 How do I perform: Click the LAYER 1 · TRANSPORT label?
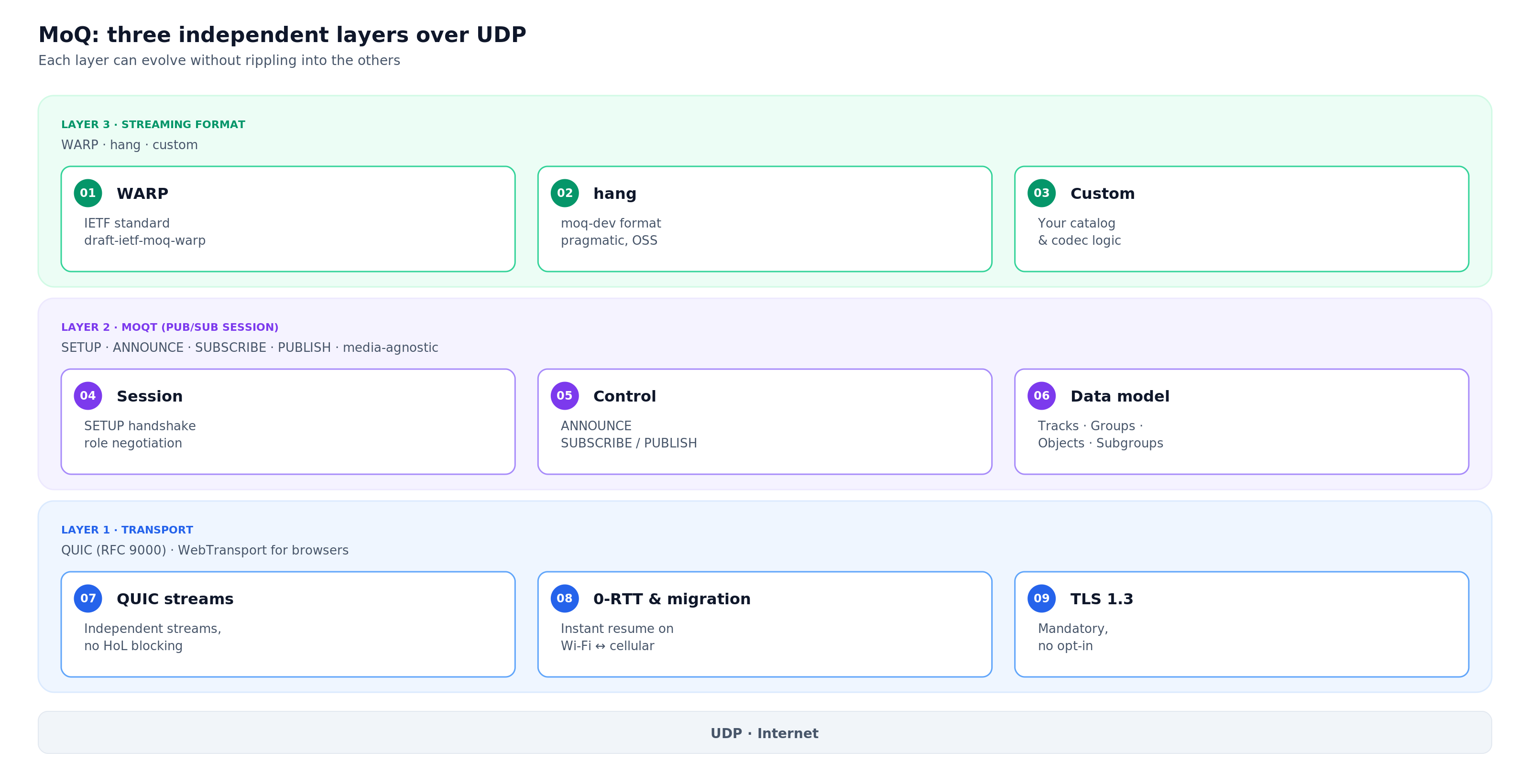(x=127, y=530)
